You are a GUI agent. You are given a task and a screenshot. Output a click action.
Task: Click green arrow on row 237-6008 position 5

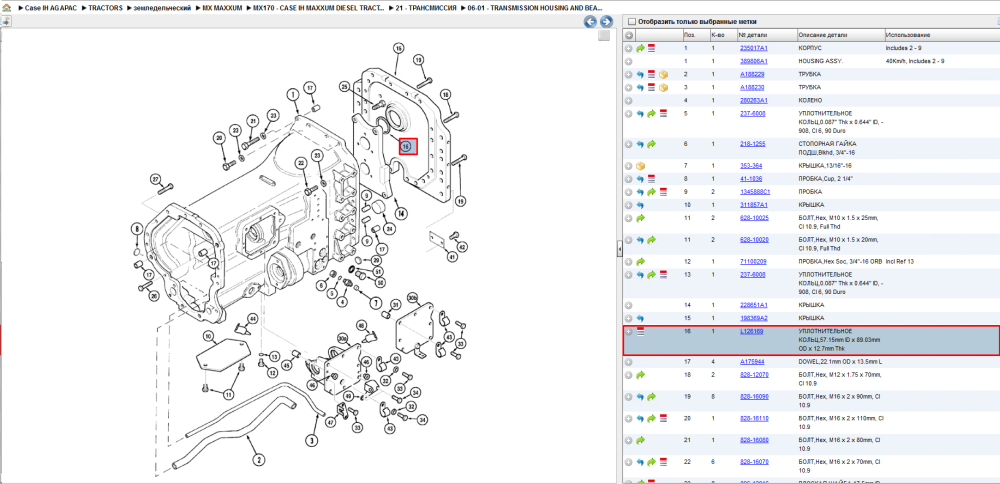652,114
